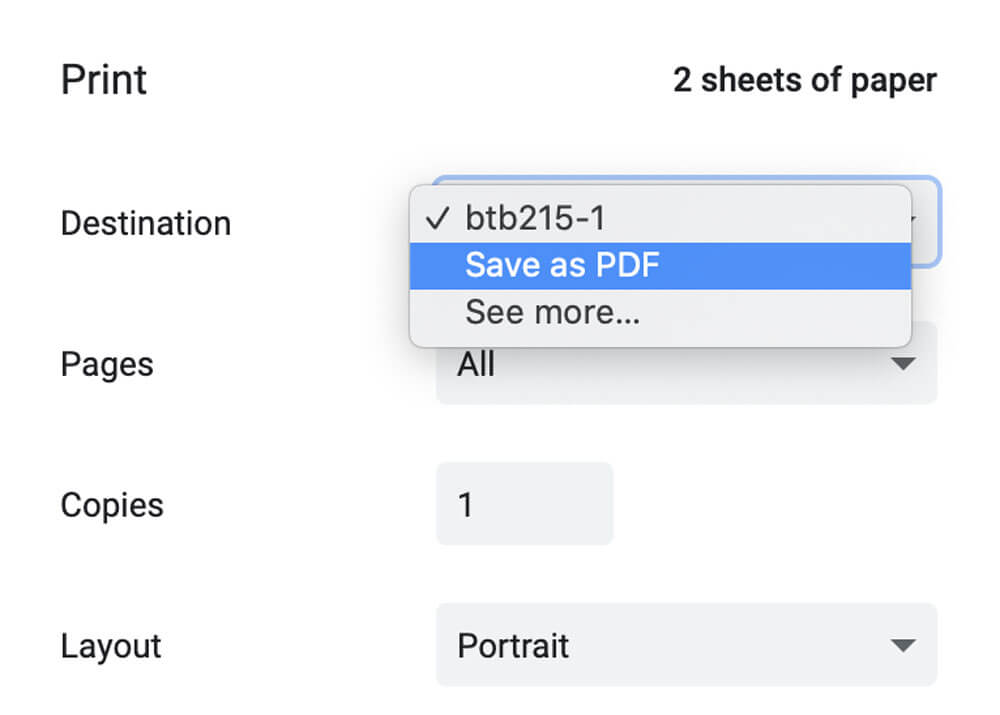Image resolution: width=1000 pixels, height=715 pixels.
Task: Click the checkmark beside btb215-1
Action: [x=437, y=217]
